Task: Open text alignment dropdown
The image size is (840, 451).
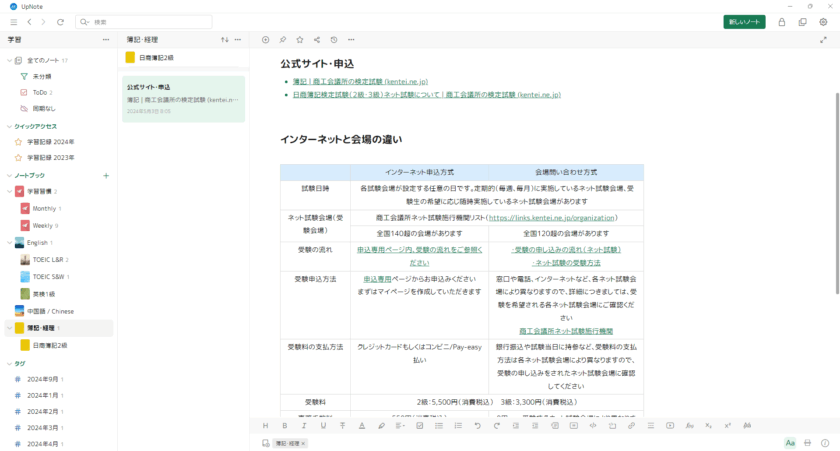Action: pyautogui.click(x=400, y=426)
